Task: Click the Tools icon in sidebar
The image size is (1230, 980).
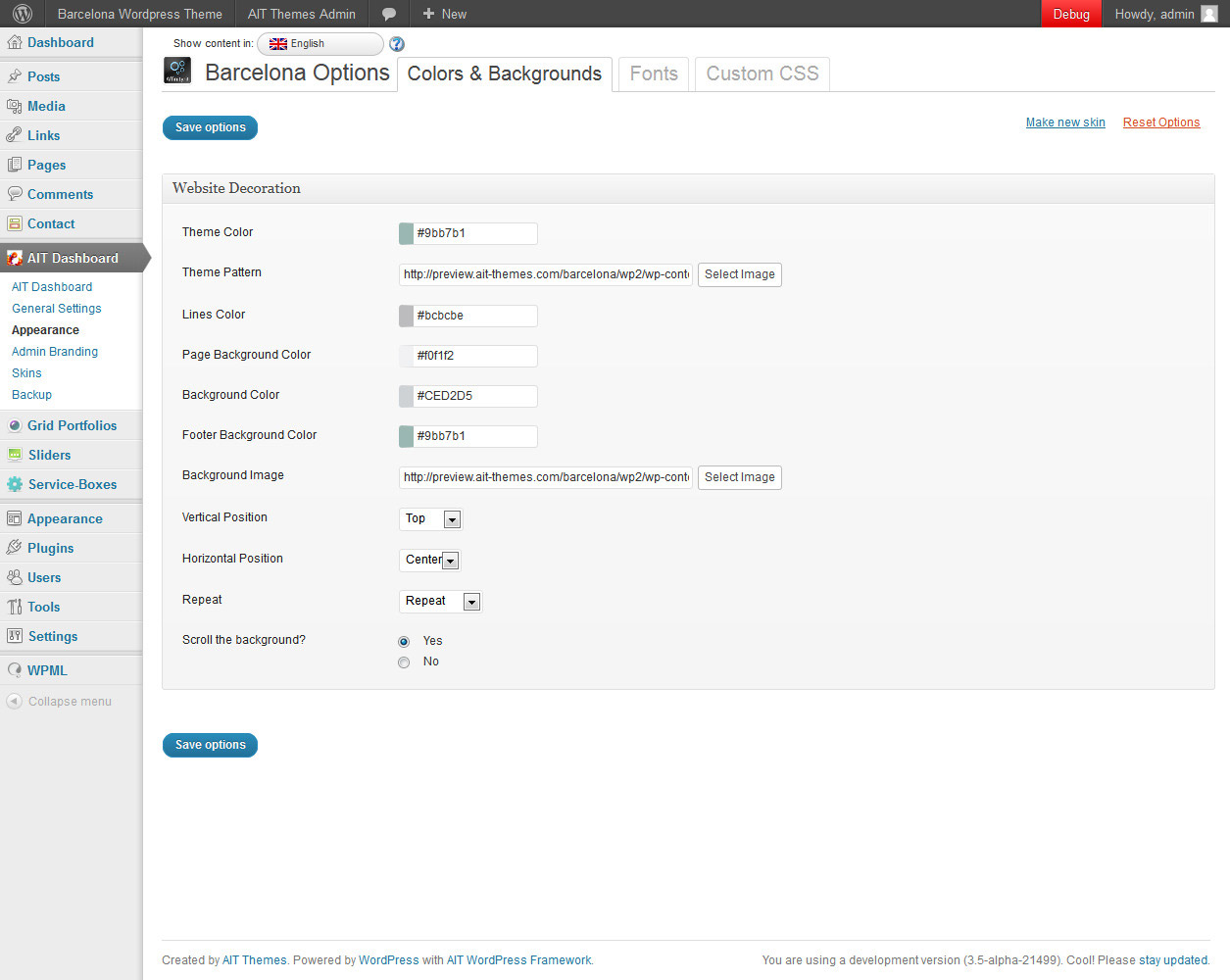Action: 15,607
